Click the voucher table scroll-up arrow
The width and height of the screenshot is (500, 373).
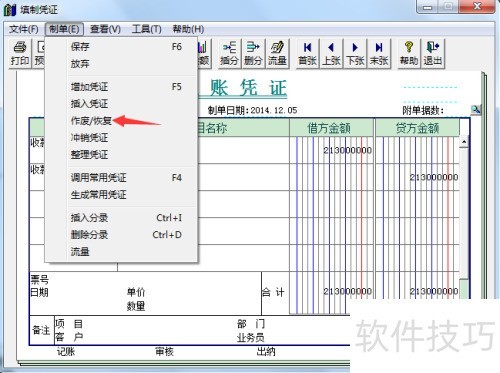click(x=464, y=142)
